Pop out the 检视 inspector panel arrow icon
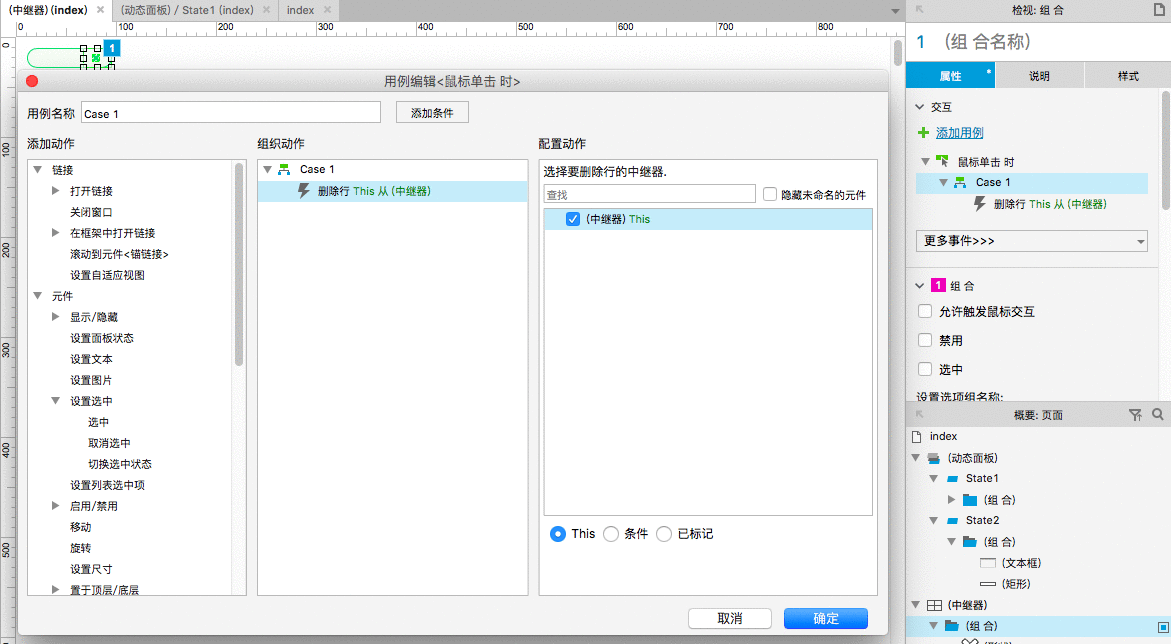This screenshot has height=644, width=1171. point(919,10)
